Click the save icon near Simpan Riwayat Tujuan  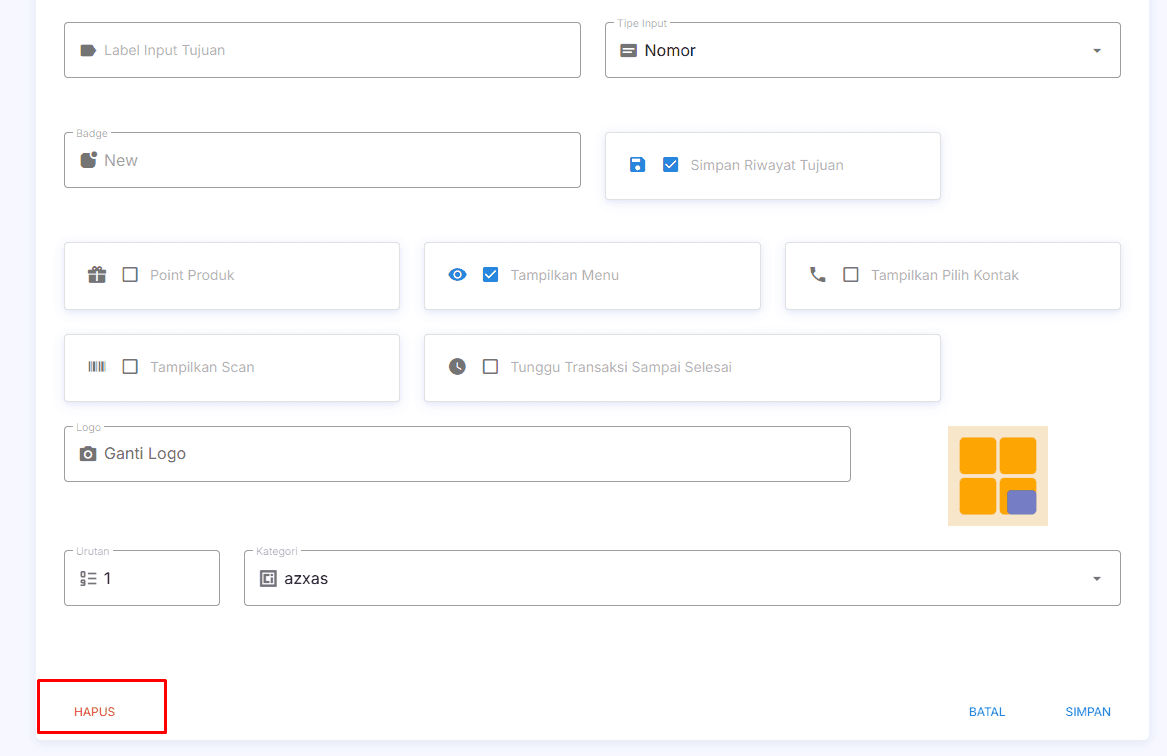(637, 165)
